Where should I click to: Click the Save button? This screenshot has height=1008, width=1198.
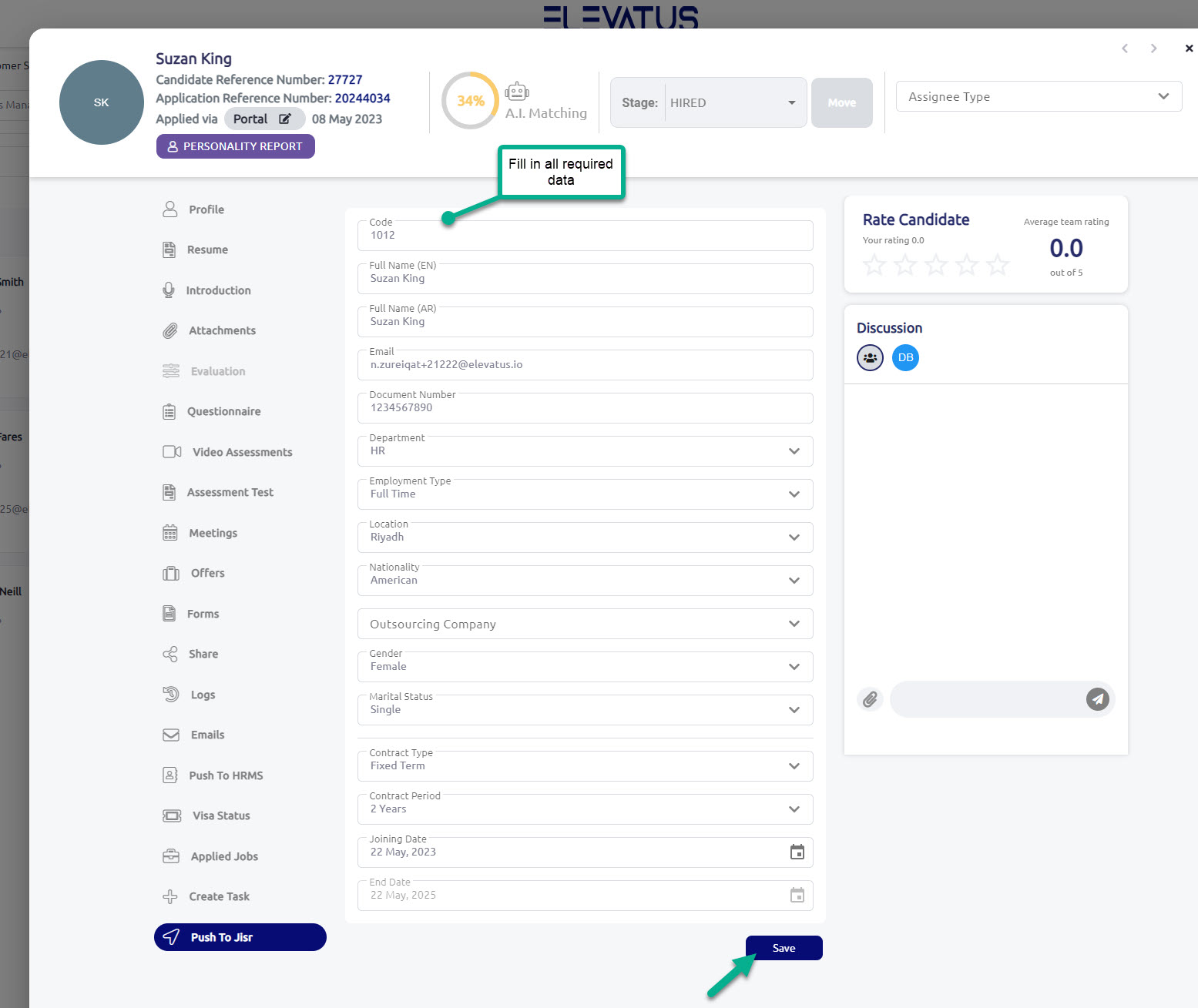[x=784, y=948]
